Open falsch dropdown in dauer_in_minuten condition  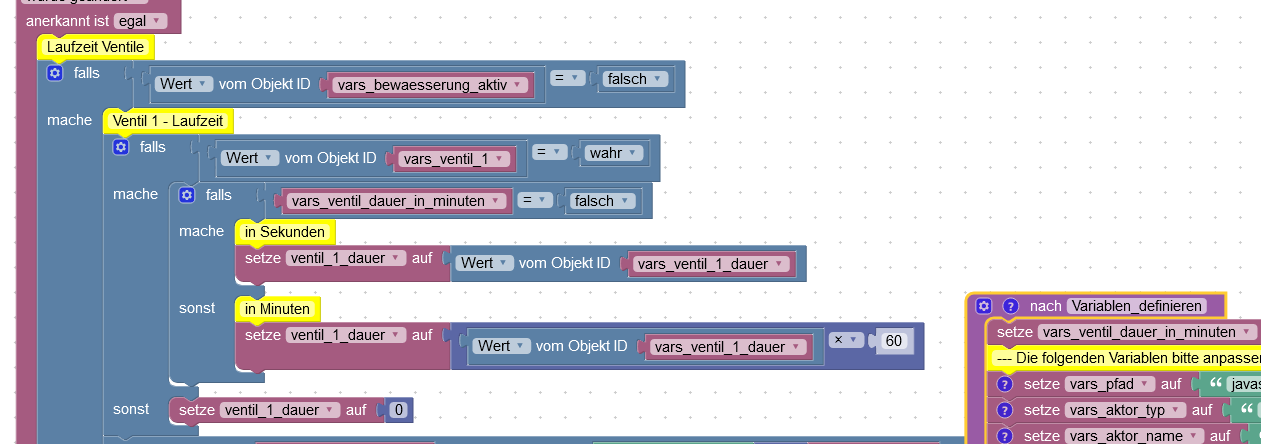602,201
